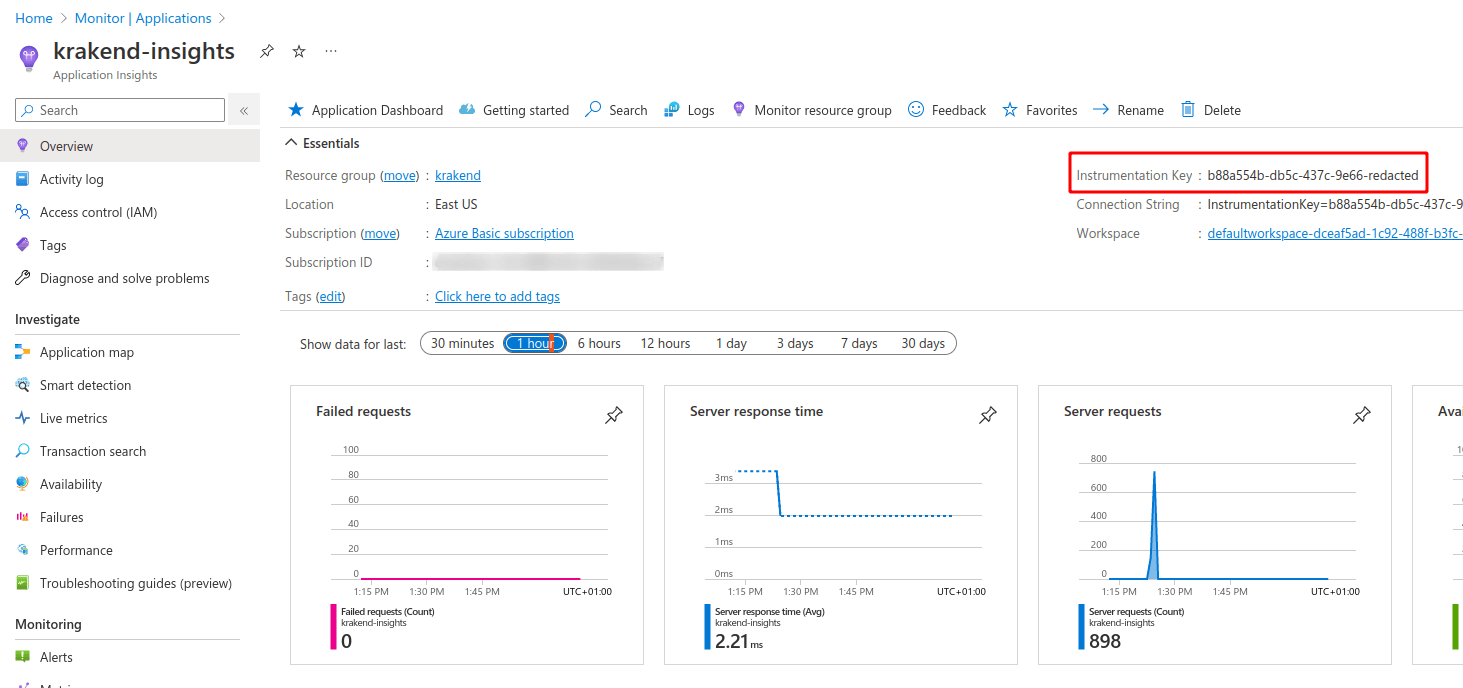Click the Monitor resource group lightbulb icon
This screenshot has width=1463, height=688.
[739, 110]
